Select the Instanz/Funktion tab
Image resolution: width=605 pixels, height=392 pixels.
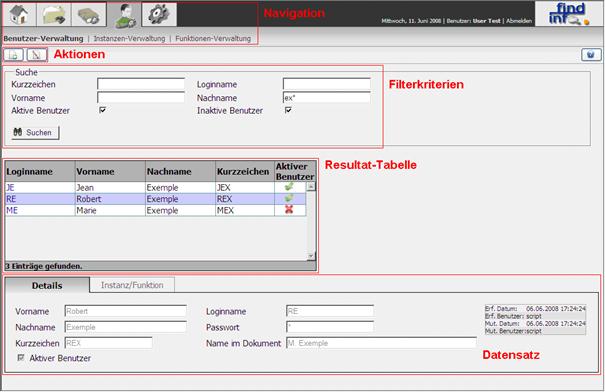(132, 285)
